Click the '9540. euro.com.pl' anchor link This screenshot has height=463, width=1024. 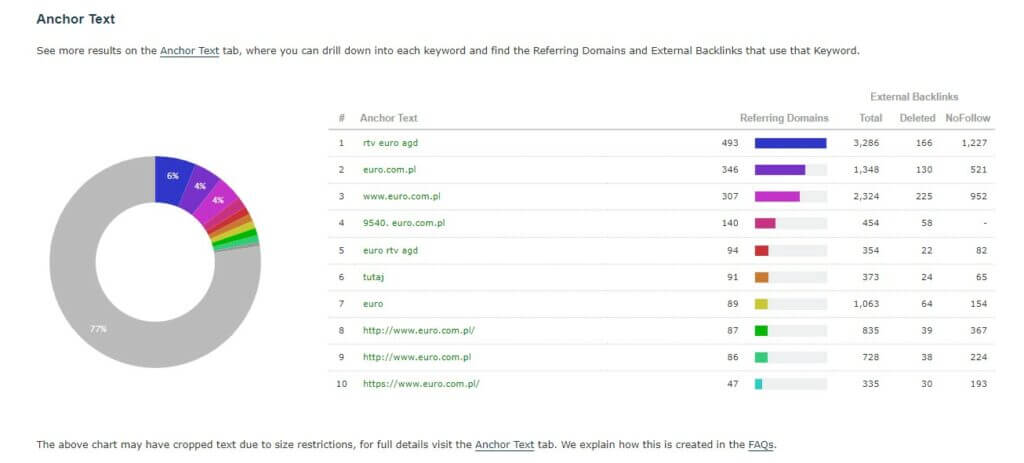coord(404,223)
